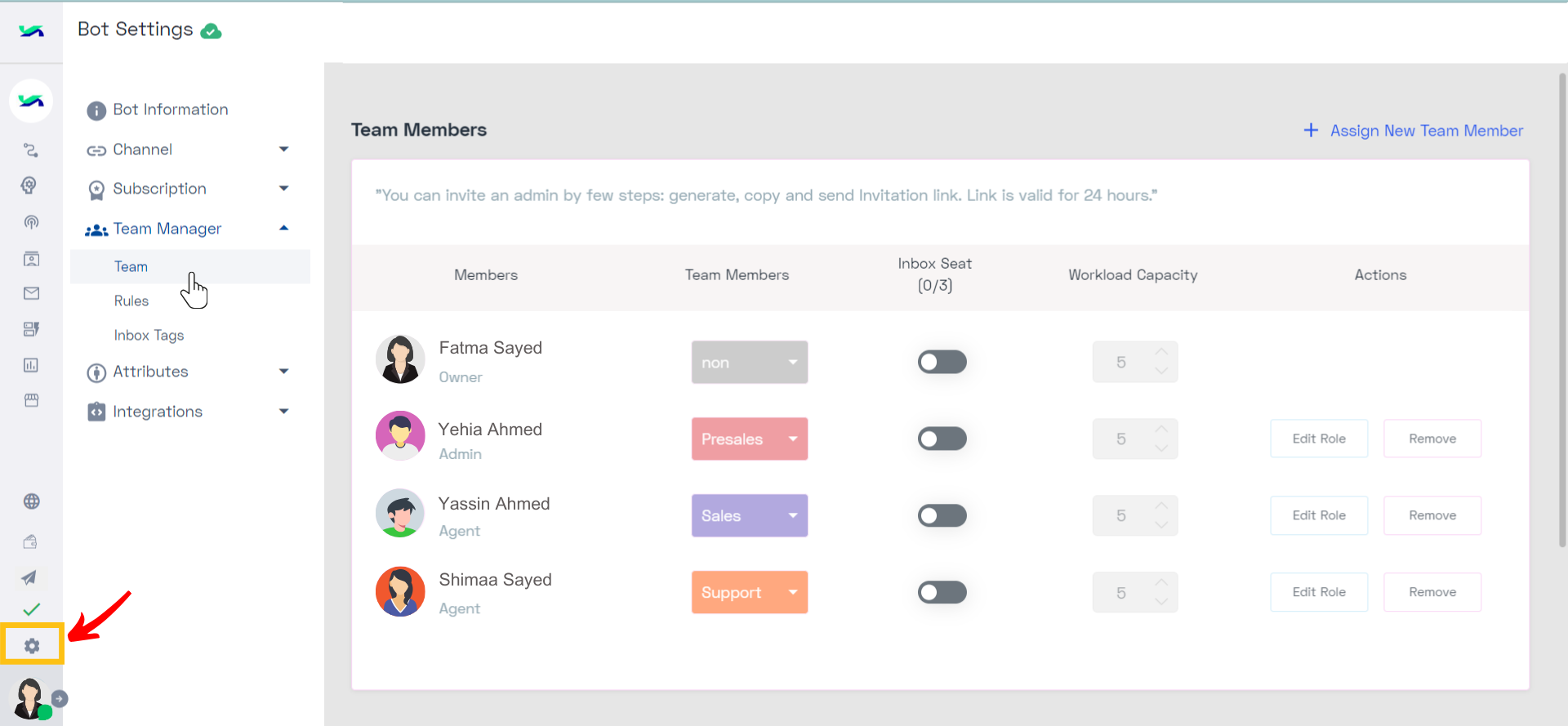Screen dimensions: 1568x726
Task: Open settings gear icon in sidebar
Action: [x=32, y=646]
